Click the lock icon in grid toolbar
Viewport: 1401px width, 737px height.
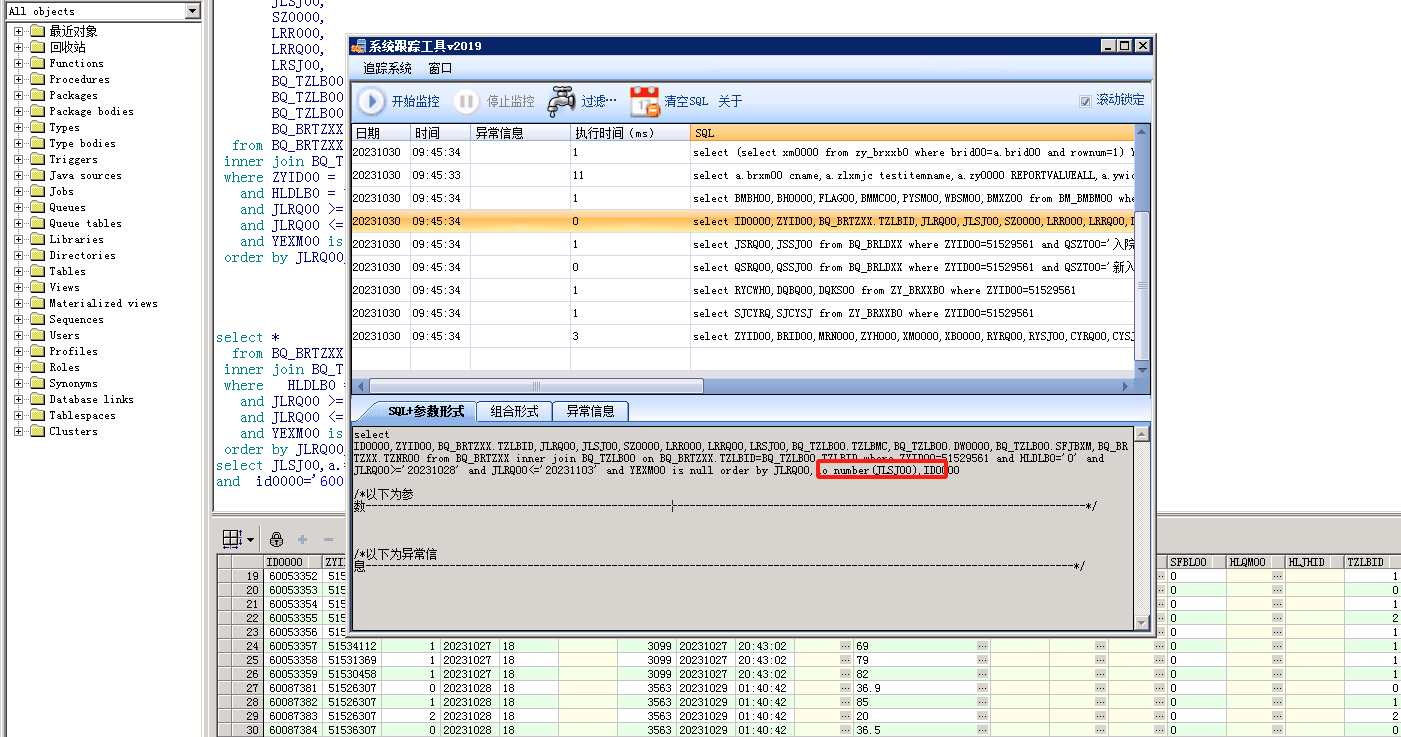(x=277, y=539)
